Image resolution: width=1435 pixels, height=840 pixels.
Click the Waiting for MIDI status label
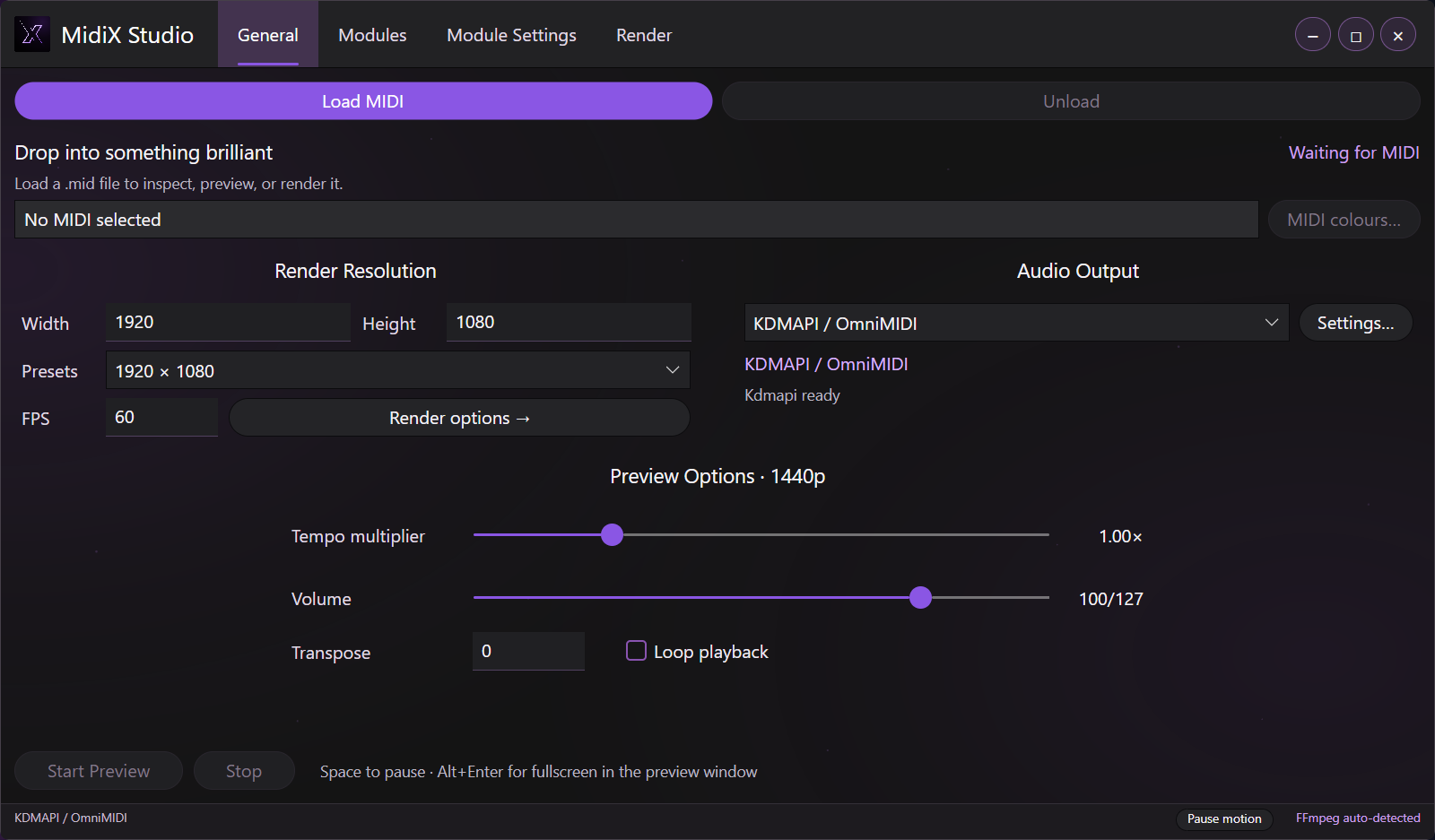click(1354, 152)
